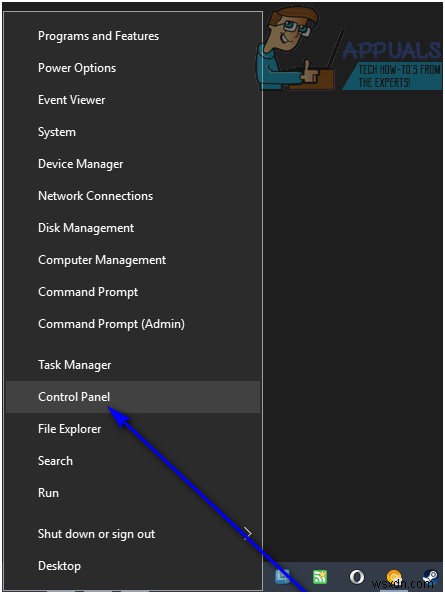Image resolution: width=445 pixels, height=594 pixels.
Task: Open Programs and Features
Action: (x=133, y=36)
